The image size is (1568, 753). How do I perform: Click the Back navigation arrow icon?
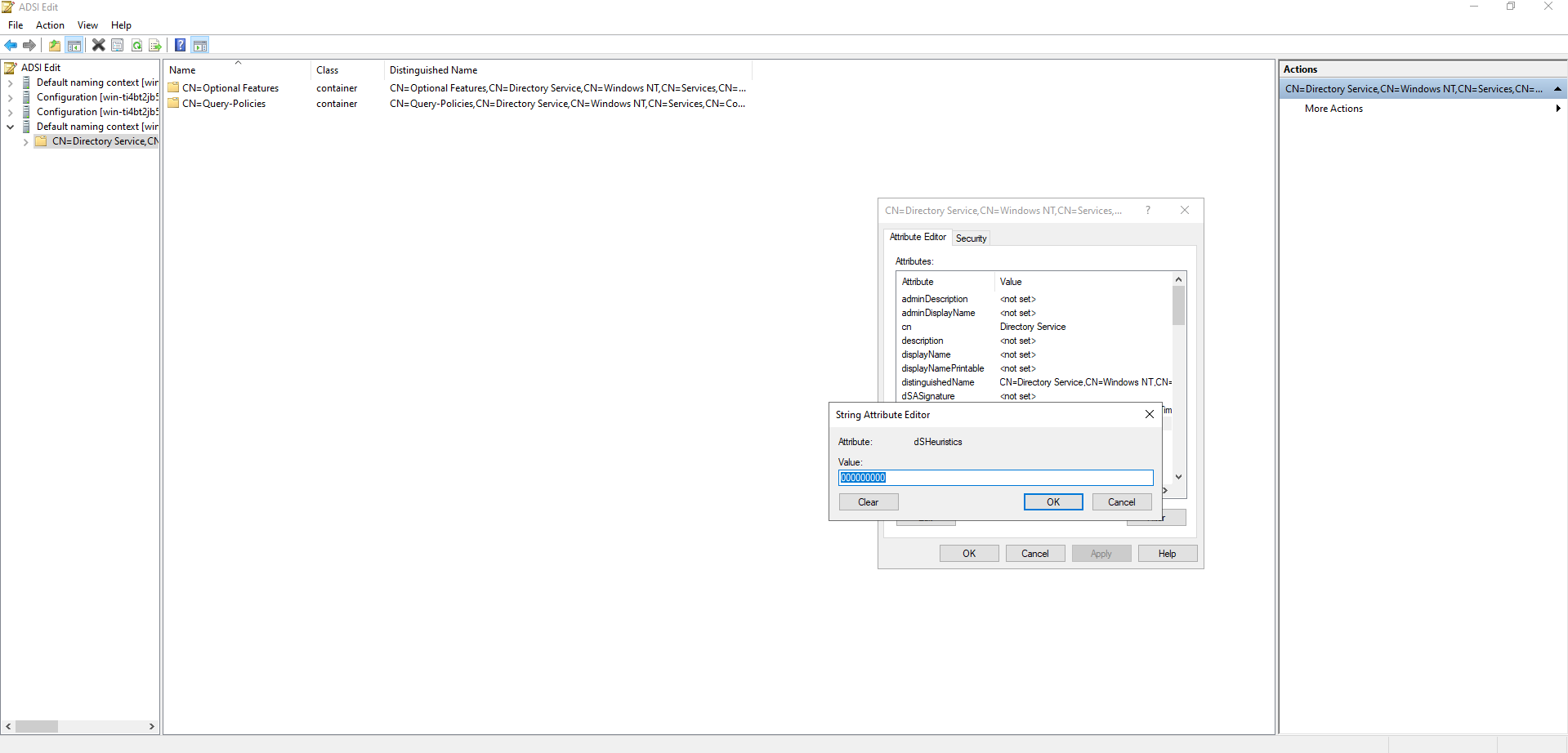(11, 45)
